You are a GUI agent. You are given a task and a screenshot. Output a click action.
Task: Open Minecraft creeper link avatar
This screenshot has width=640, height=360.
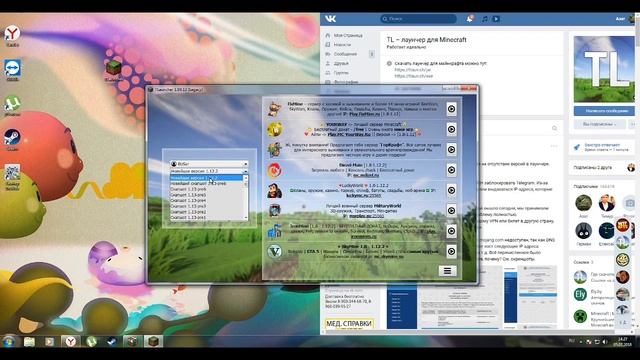pos(580,316)
